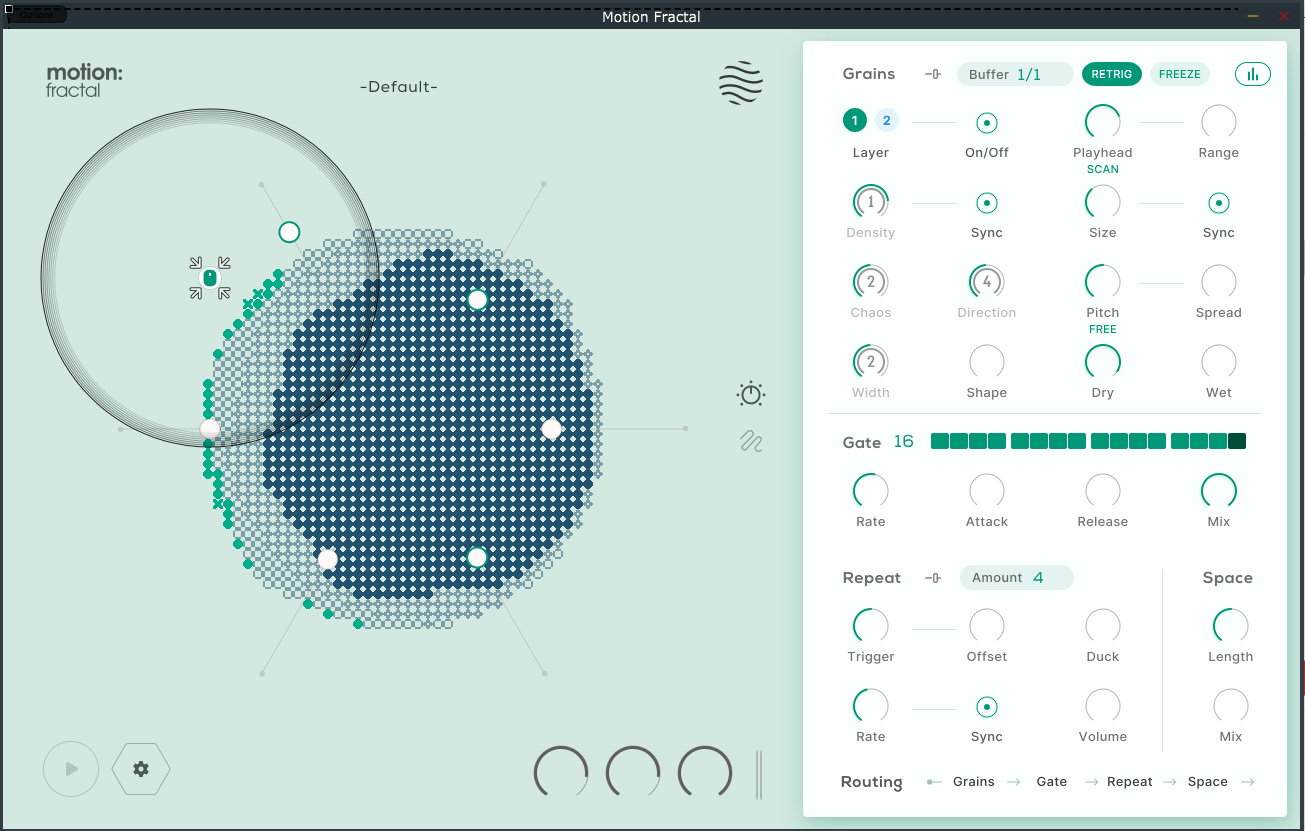Click the Shape knob

click(x=987, y=362)
